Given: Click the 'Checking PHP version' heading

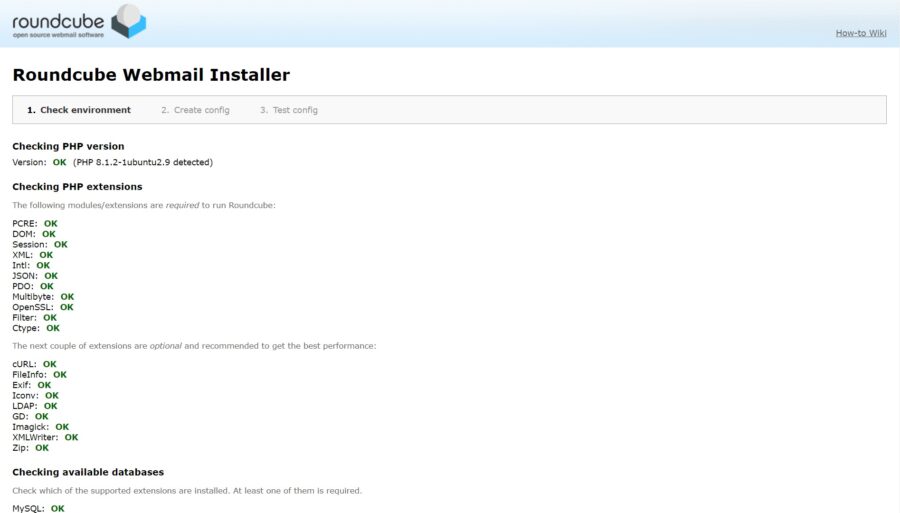Looking at the screenshot, I should (x=68, y=146).
